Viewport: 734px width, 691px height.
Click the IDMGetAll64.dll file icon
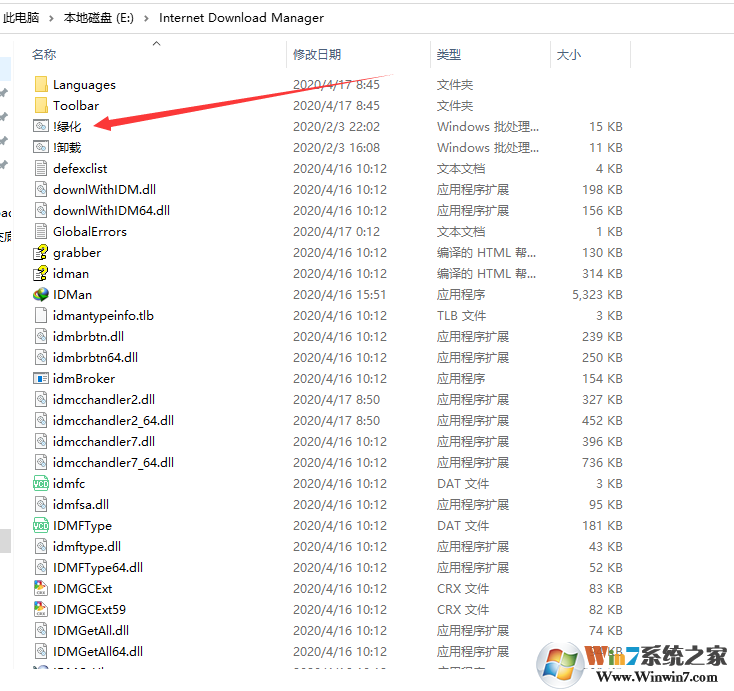(x=41, y=652)
